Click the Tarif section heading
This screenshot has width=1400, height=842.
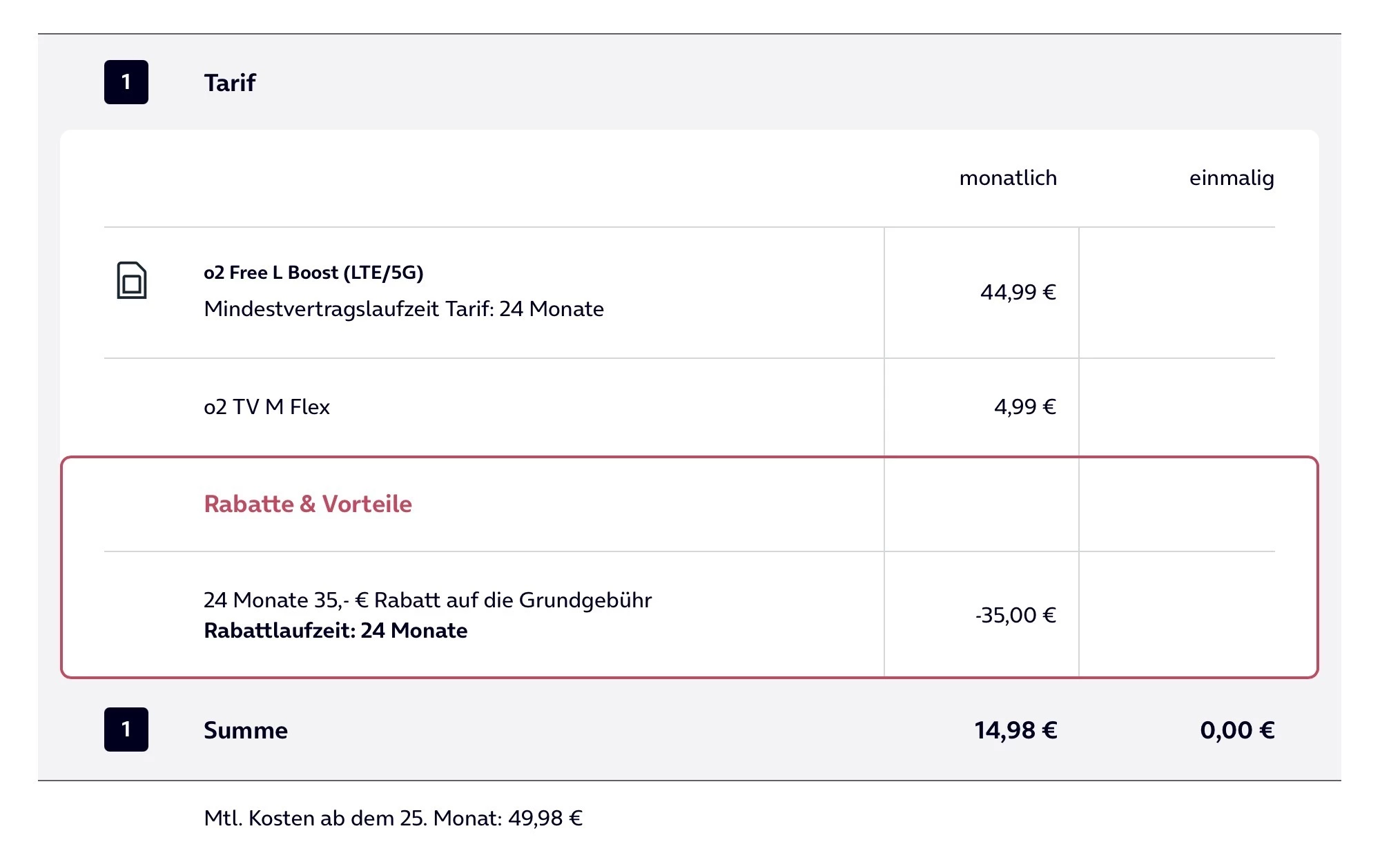coord(230,83)
